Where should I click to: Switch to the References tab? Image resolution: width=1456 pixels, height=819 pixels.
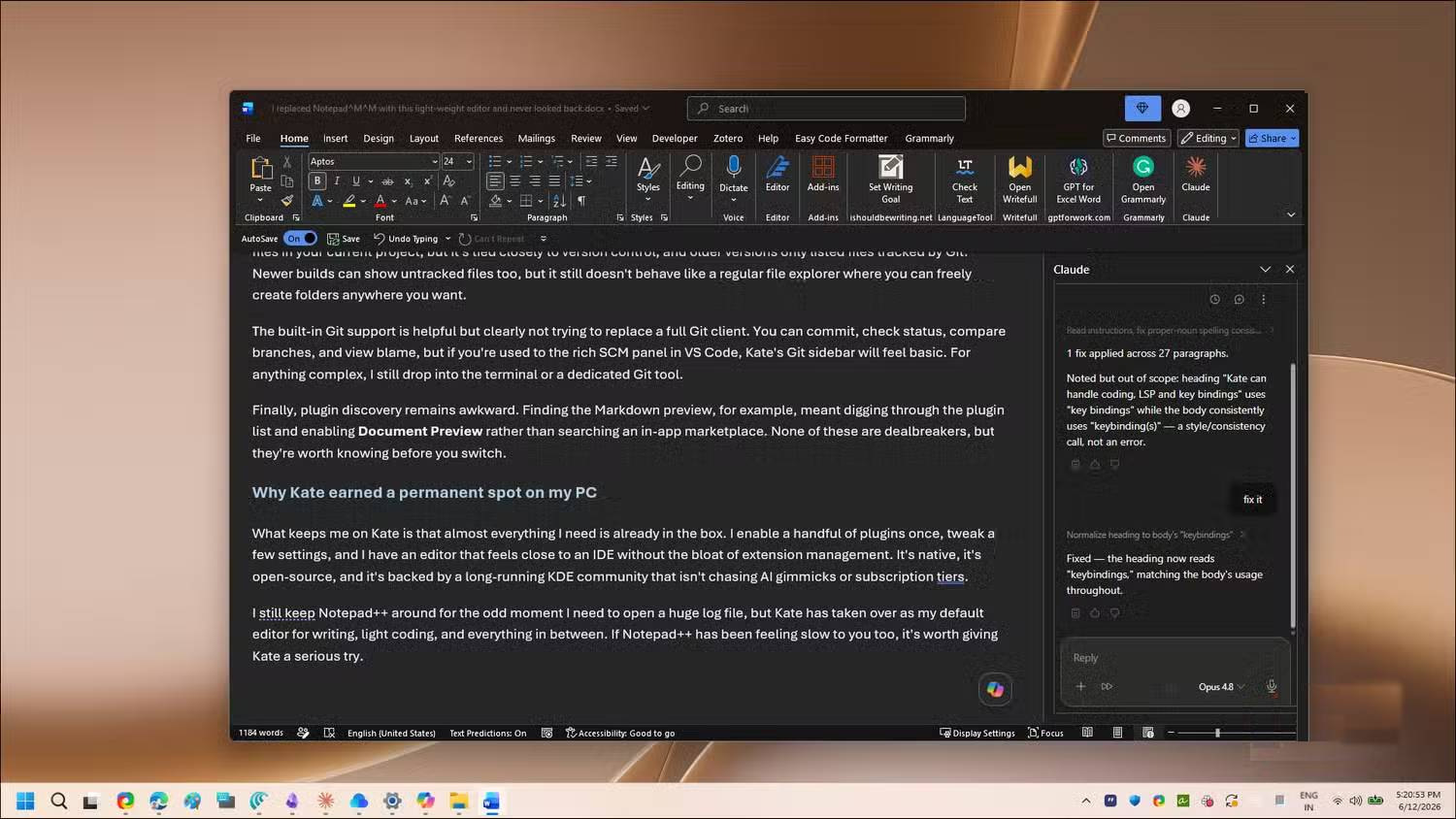[x=479, y=138]
